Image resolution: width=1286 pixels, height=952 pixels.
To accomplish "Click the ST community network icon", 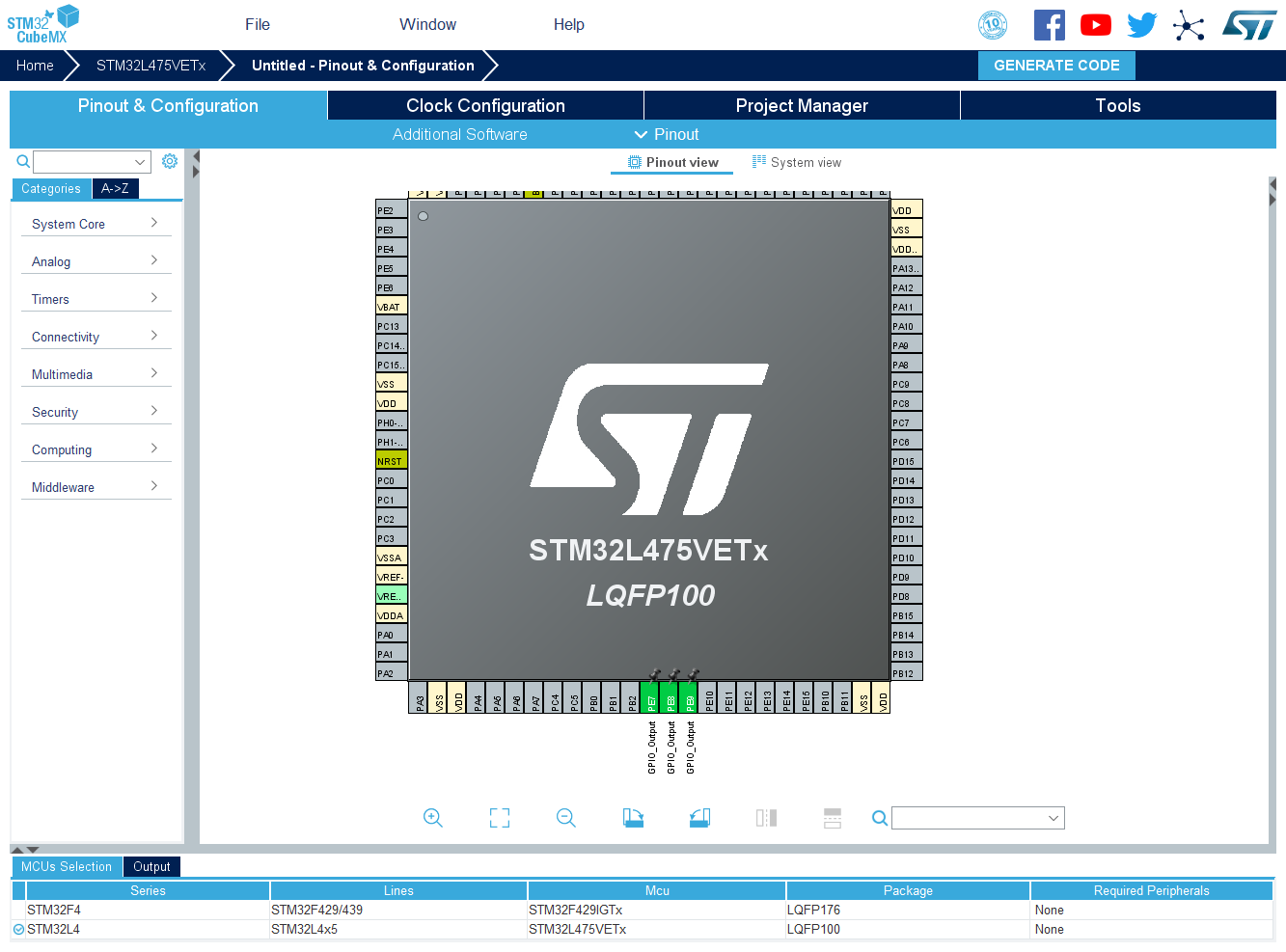I will 1189,25.
